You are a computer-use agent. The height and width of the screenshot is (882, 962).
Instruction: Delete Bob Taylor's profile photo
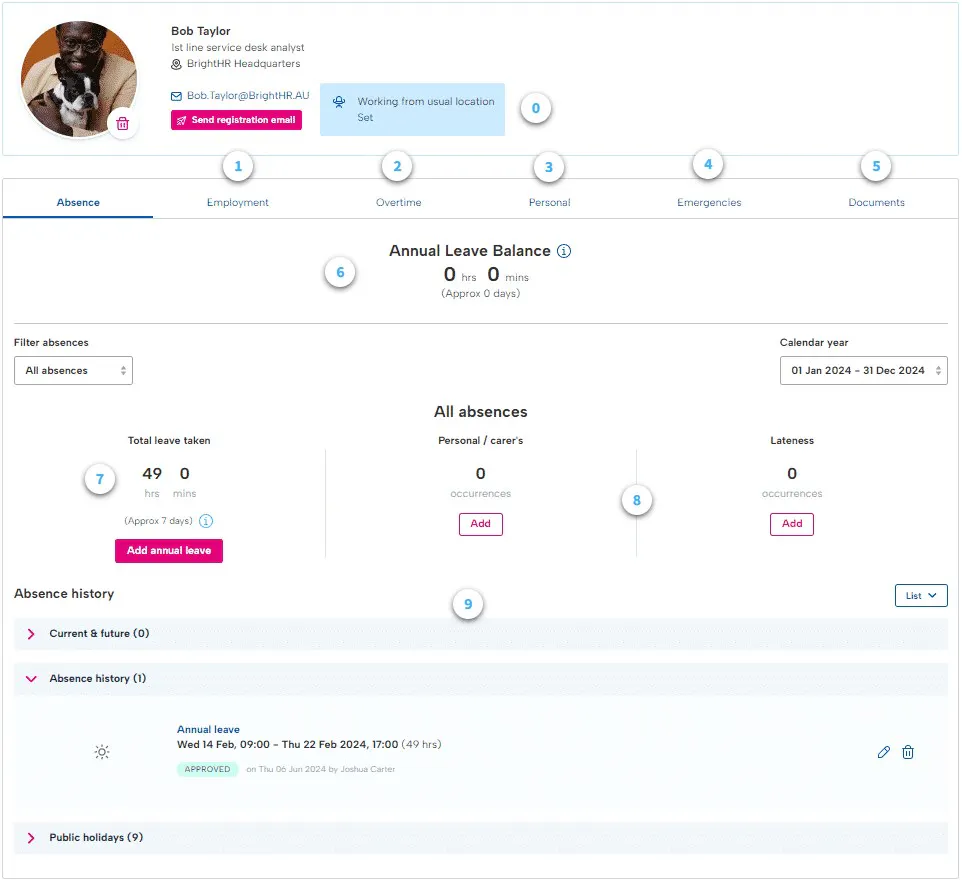click(123, 123)
